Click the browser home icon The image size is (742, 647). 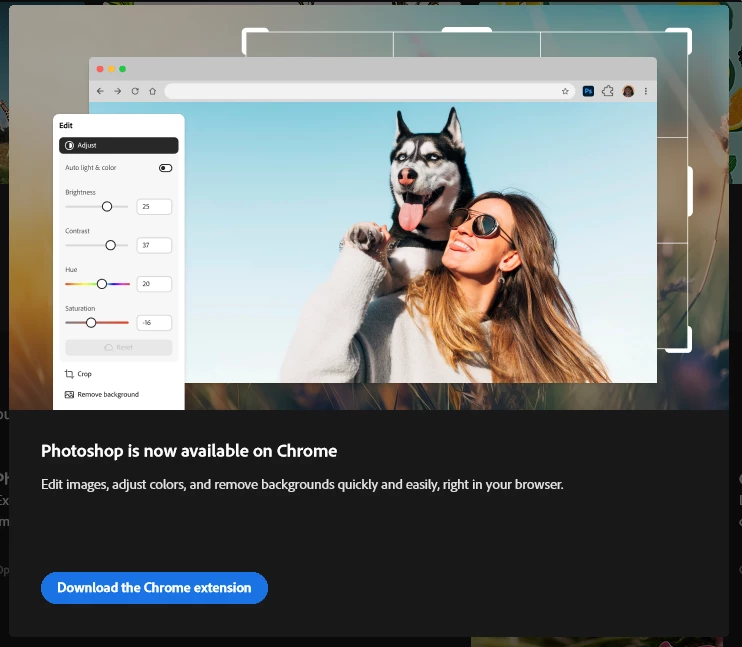(x=152, y=91)
